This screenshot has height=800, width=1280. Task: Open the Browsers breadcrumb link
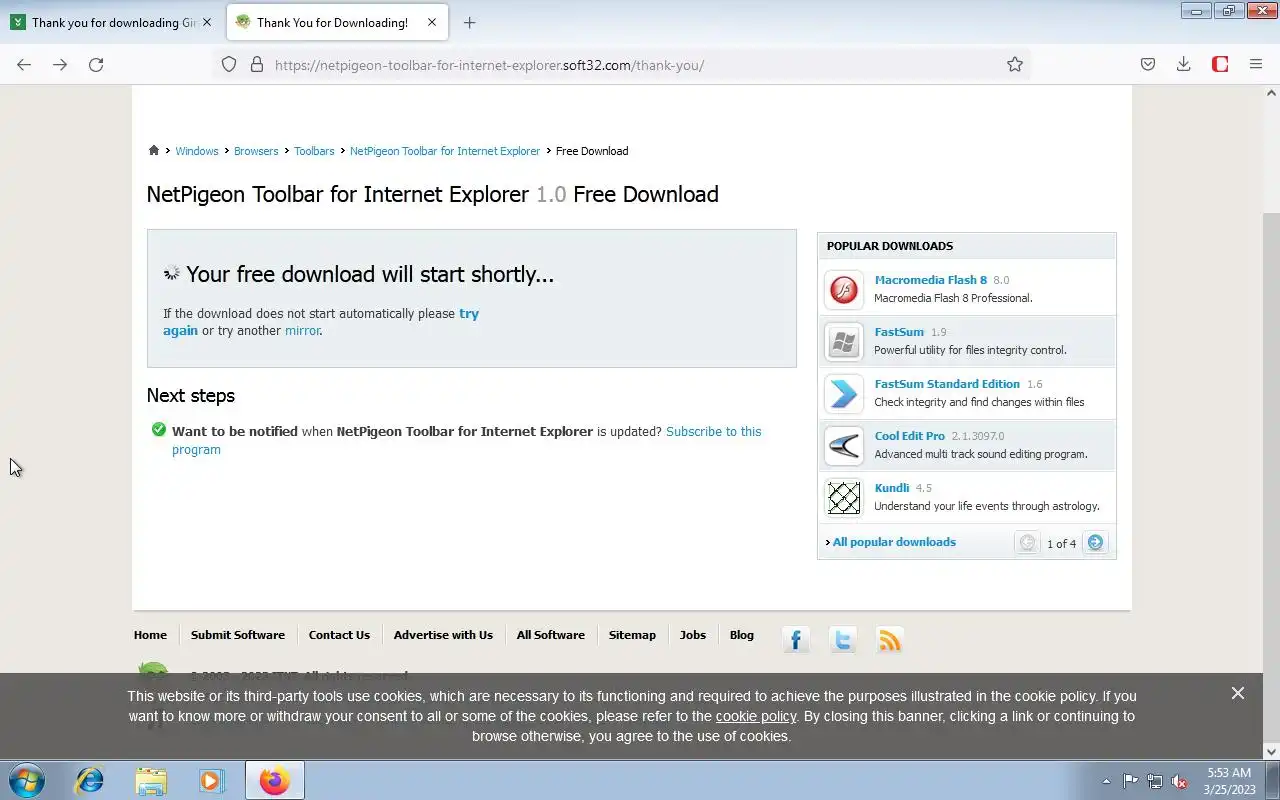click(256, 151)
